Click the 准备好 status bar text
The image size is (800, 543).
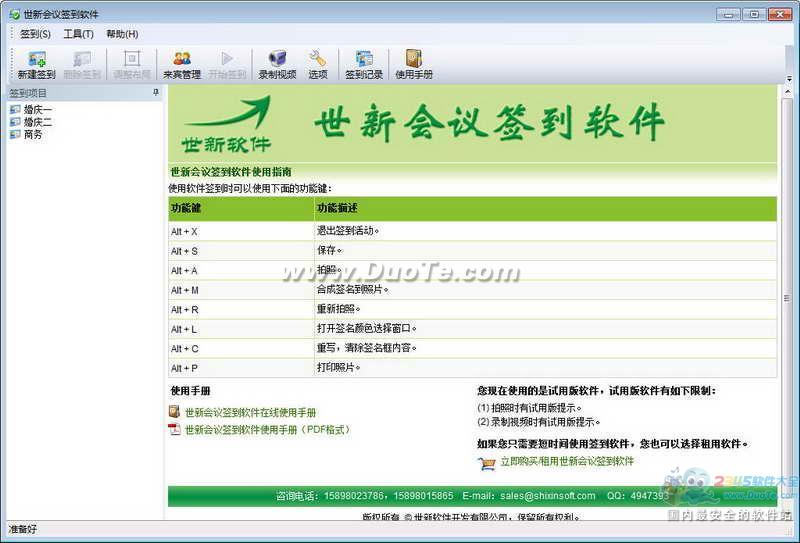click(x=23, y=529)
